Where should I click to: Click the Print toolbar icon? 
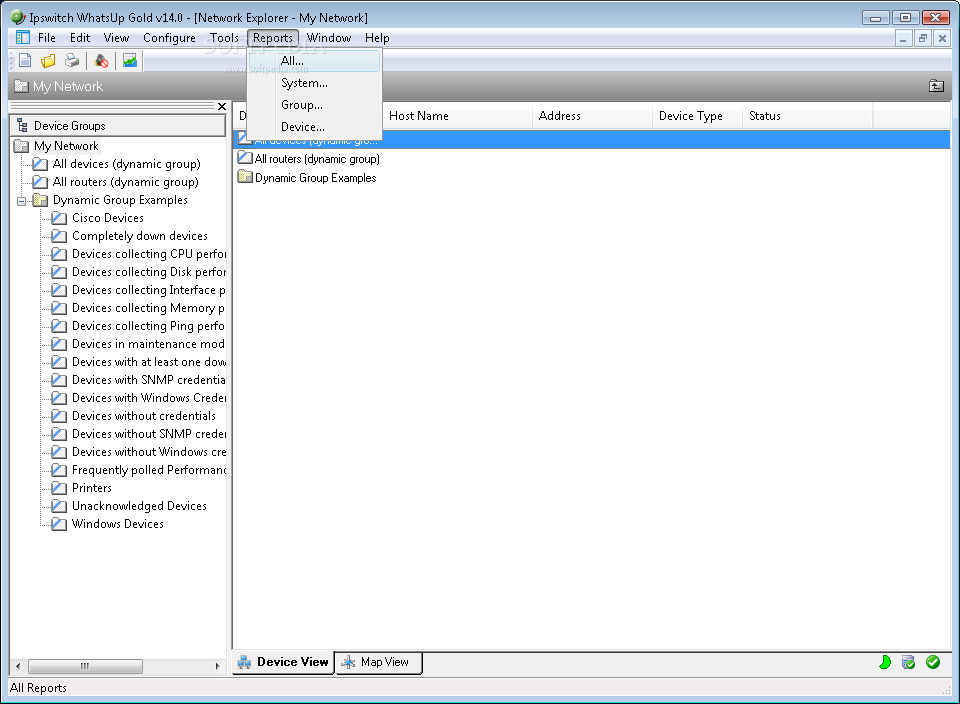coord(72,61)
